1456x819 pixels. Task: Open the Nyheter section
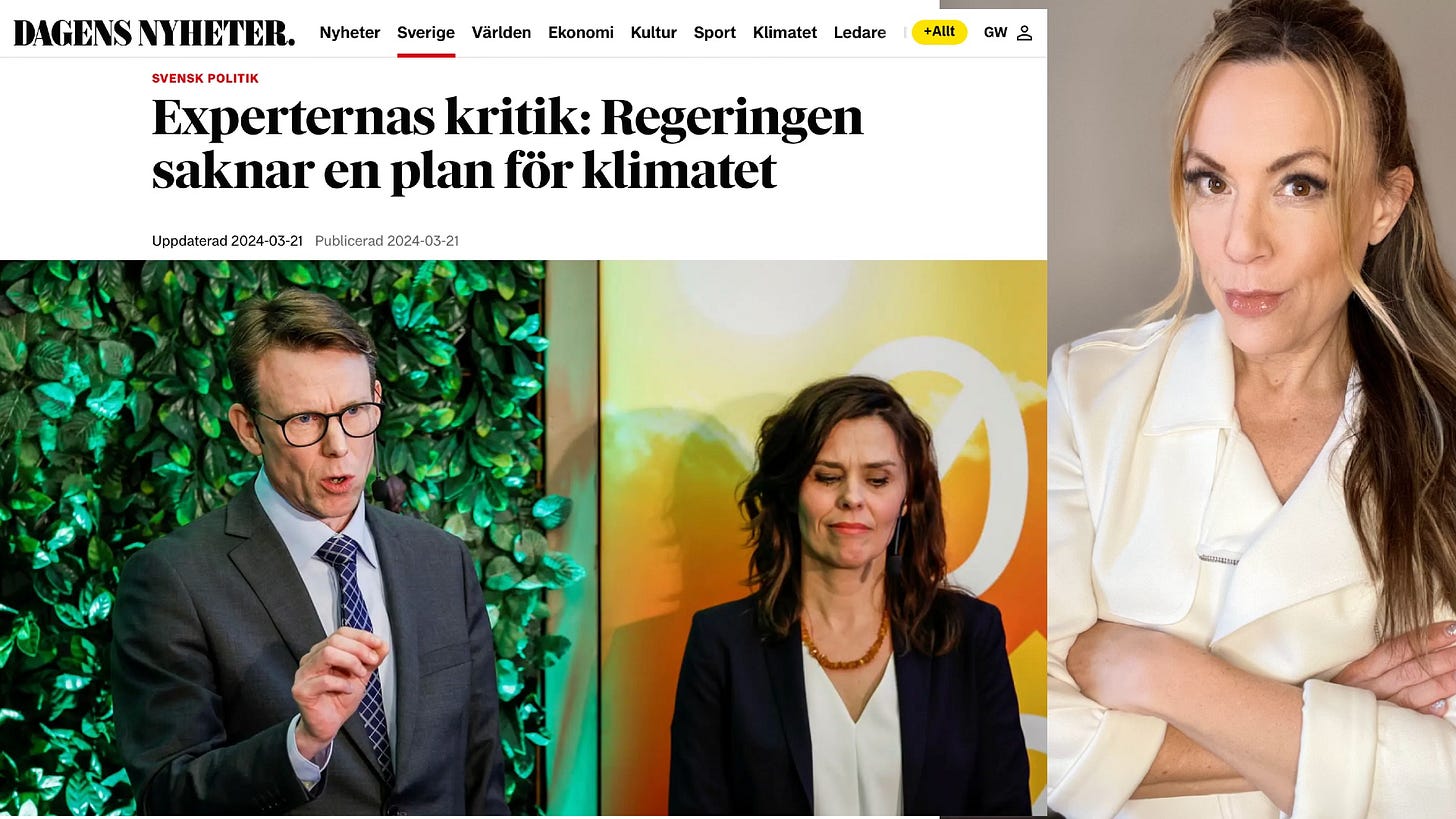(x=350, y=33)
